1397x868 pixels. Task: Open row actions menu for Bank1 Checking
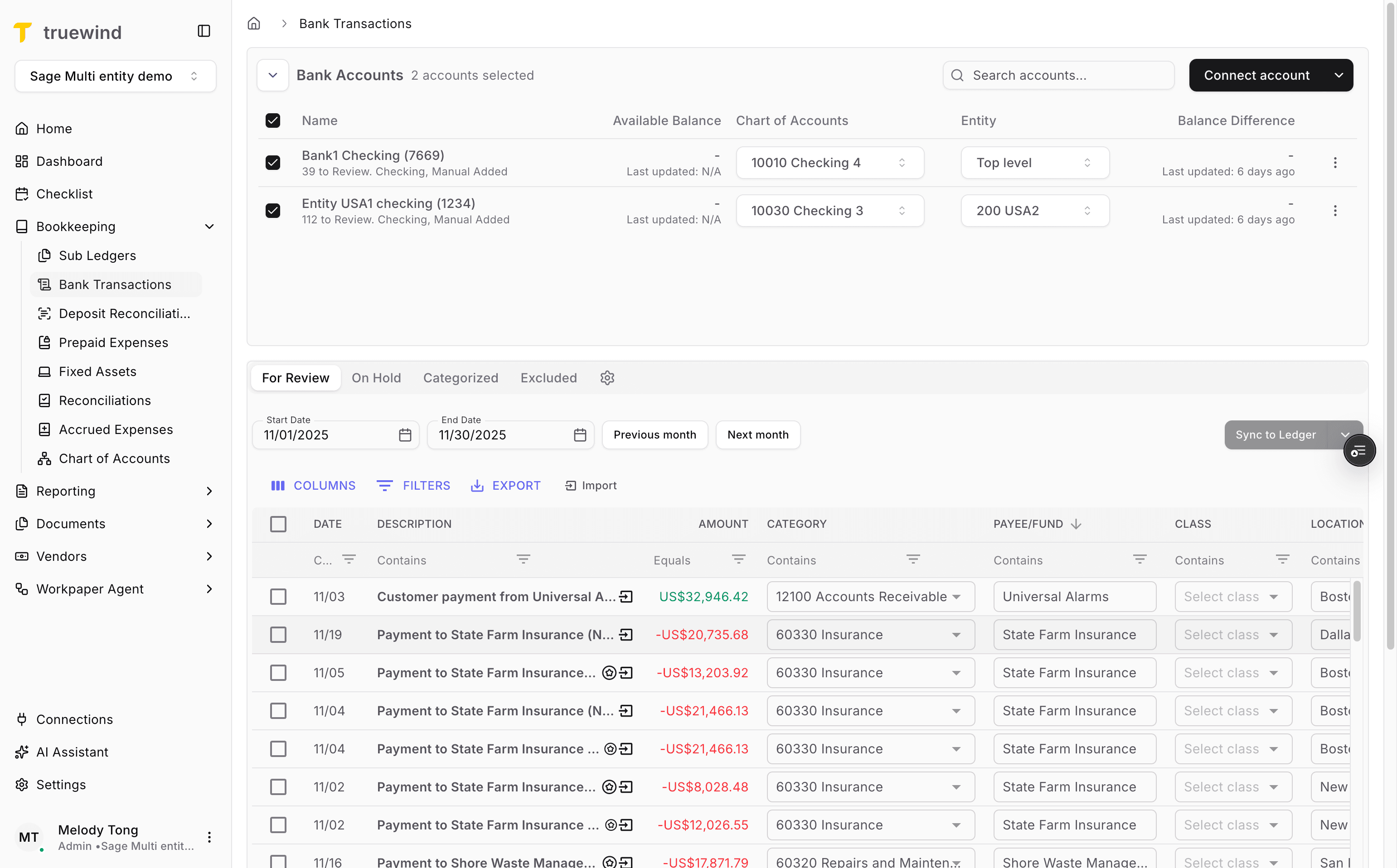click(1335, 163)
